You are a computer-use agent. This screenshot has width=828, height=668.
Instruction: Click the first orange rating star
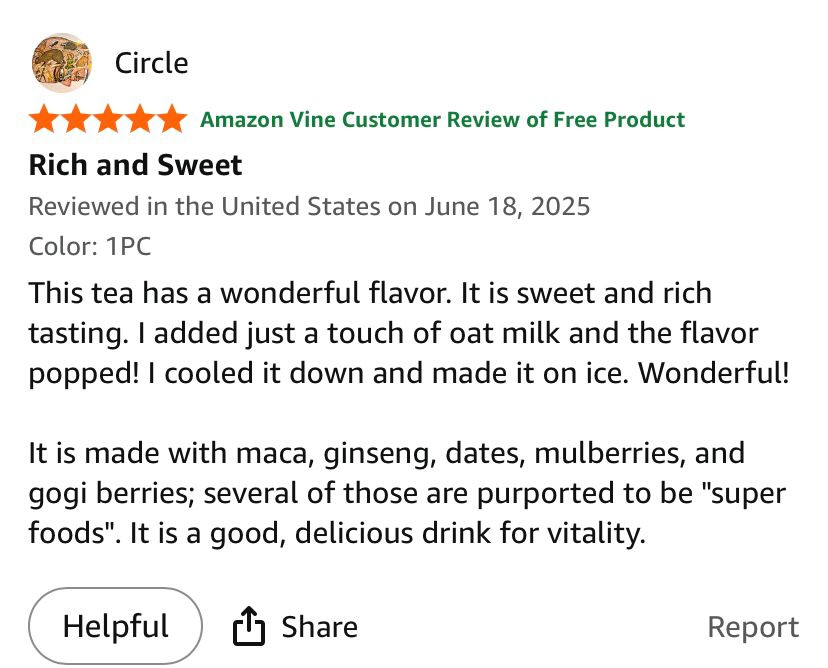click(x=45, y=120)
